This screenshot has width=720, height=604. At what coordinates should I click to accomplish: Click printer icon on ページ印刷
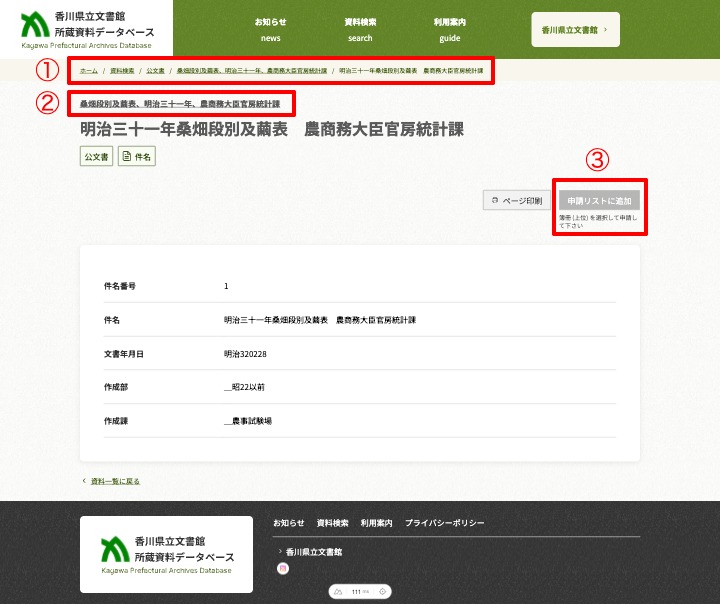point(495,200)
